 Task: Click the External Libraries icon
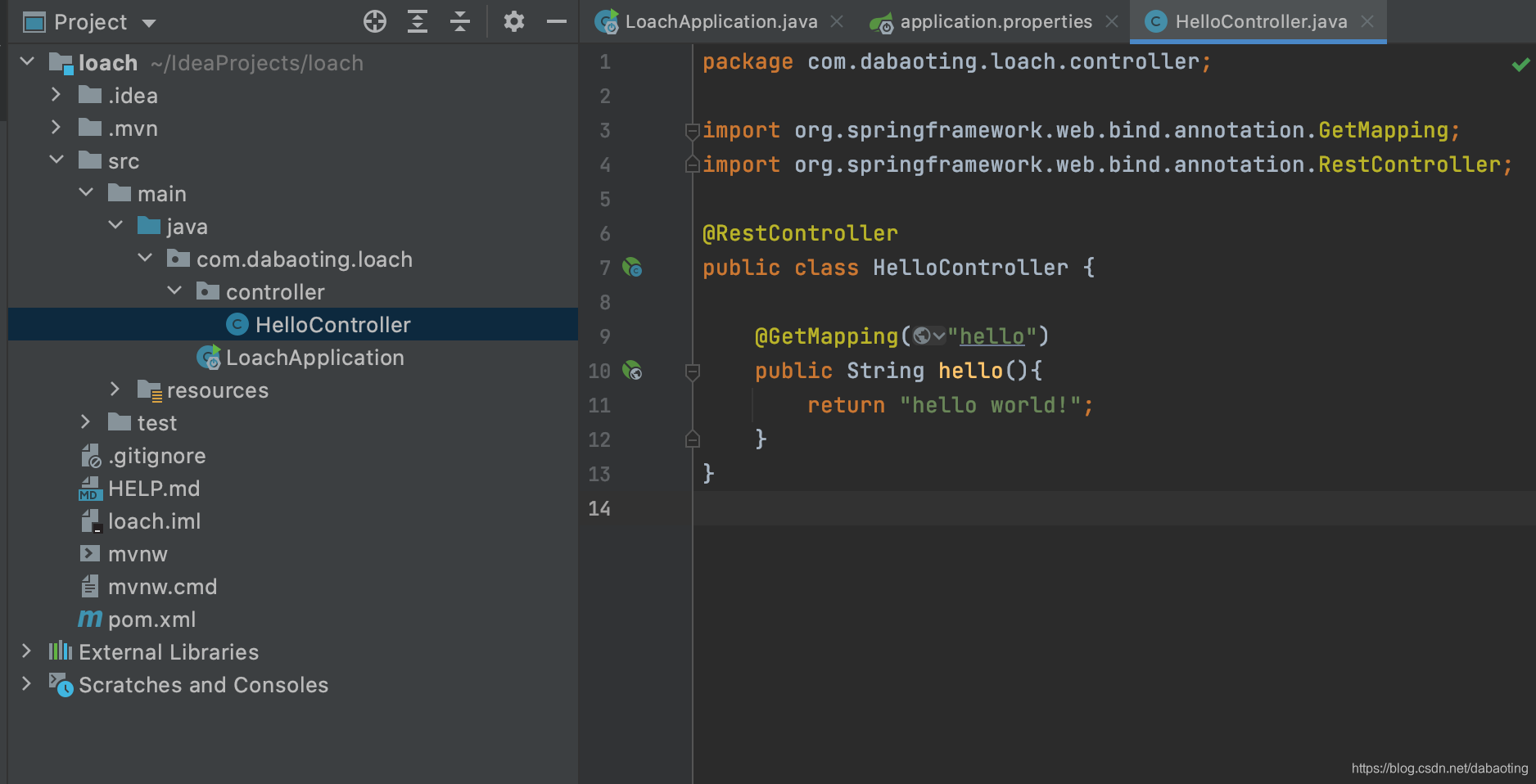(61, 651)
